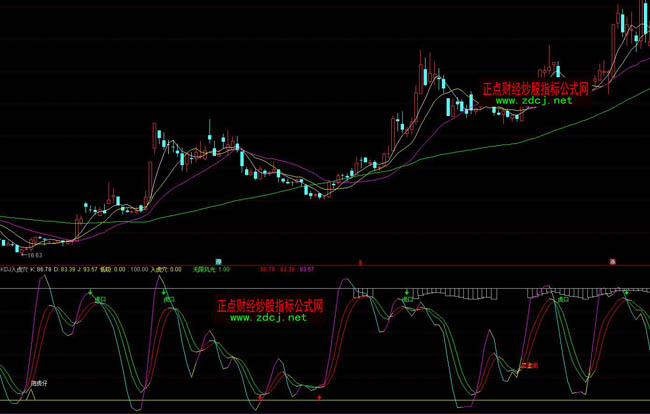Click the red 正点财经 title in the upper chart

tap(535, 87)
